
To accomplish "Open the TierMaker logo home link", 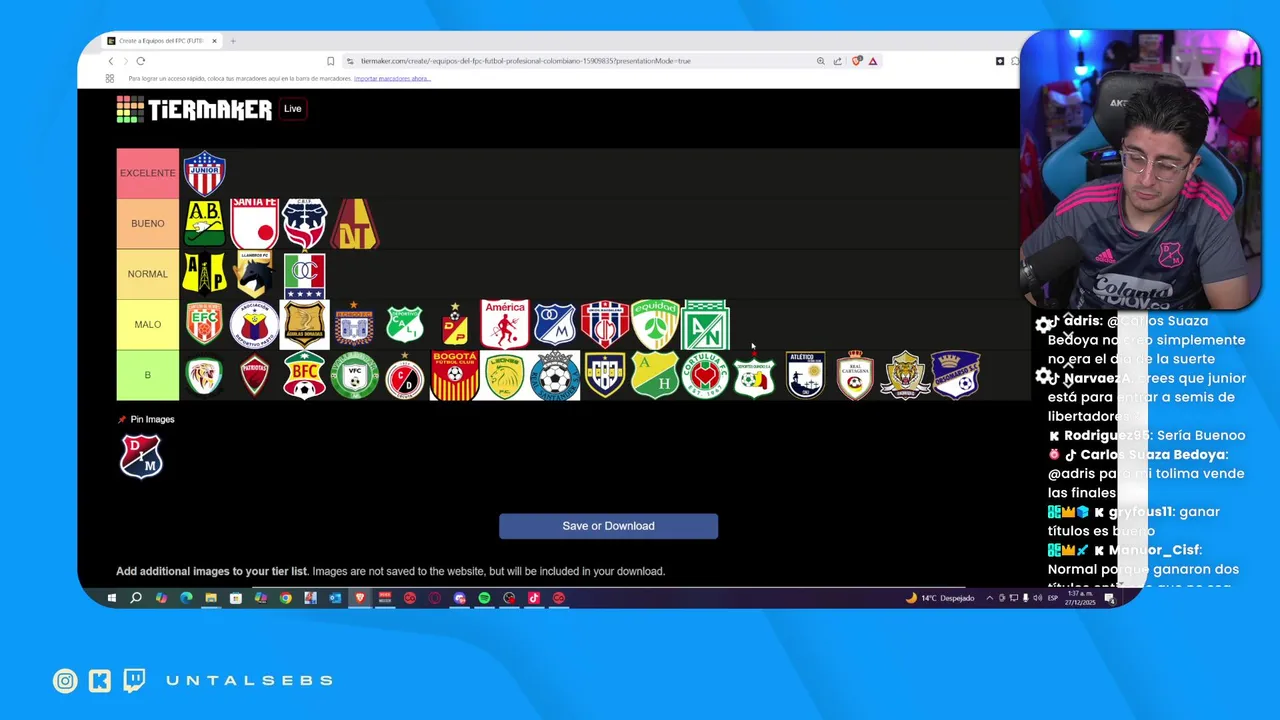I will coord(194,109).
